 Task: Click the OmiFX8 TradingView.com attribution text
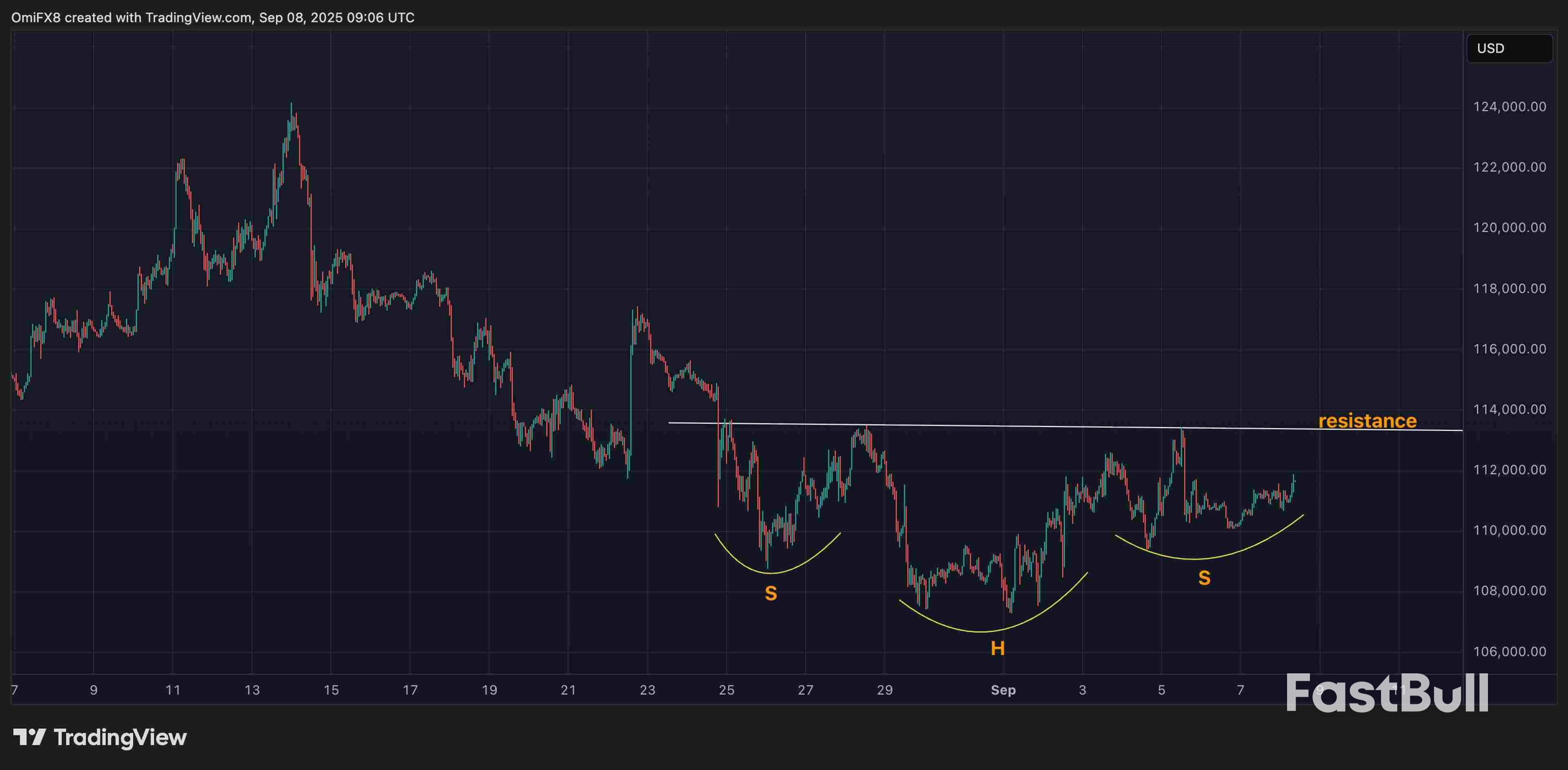click(212, 18)
